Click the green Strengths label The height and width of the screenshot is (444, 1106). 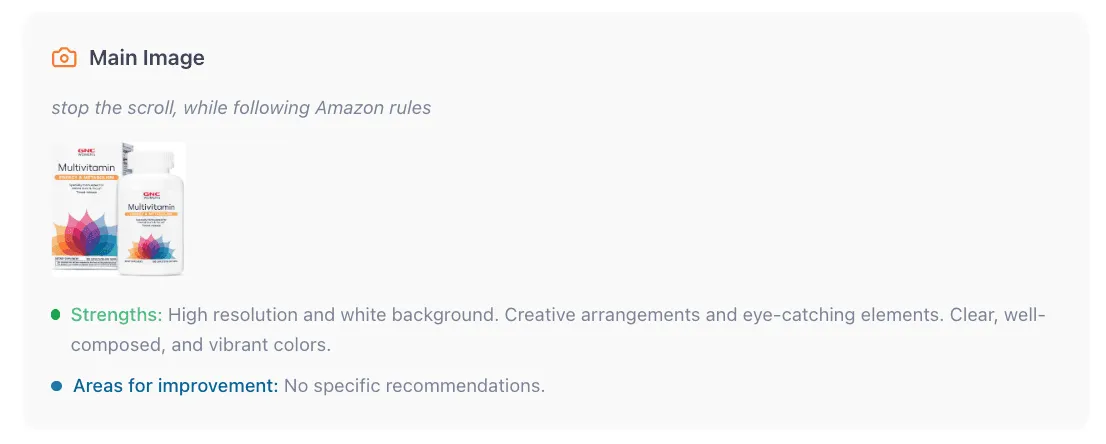point(116,315)
